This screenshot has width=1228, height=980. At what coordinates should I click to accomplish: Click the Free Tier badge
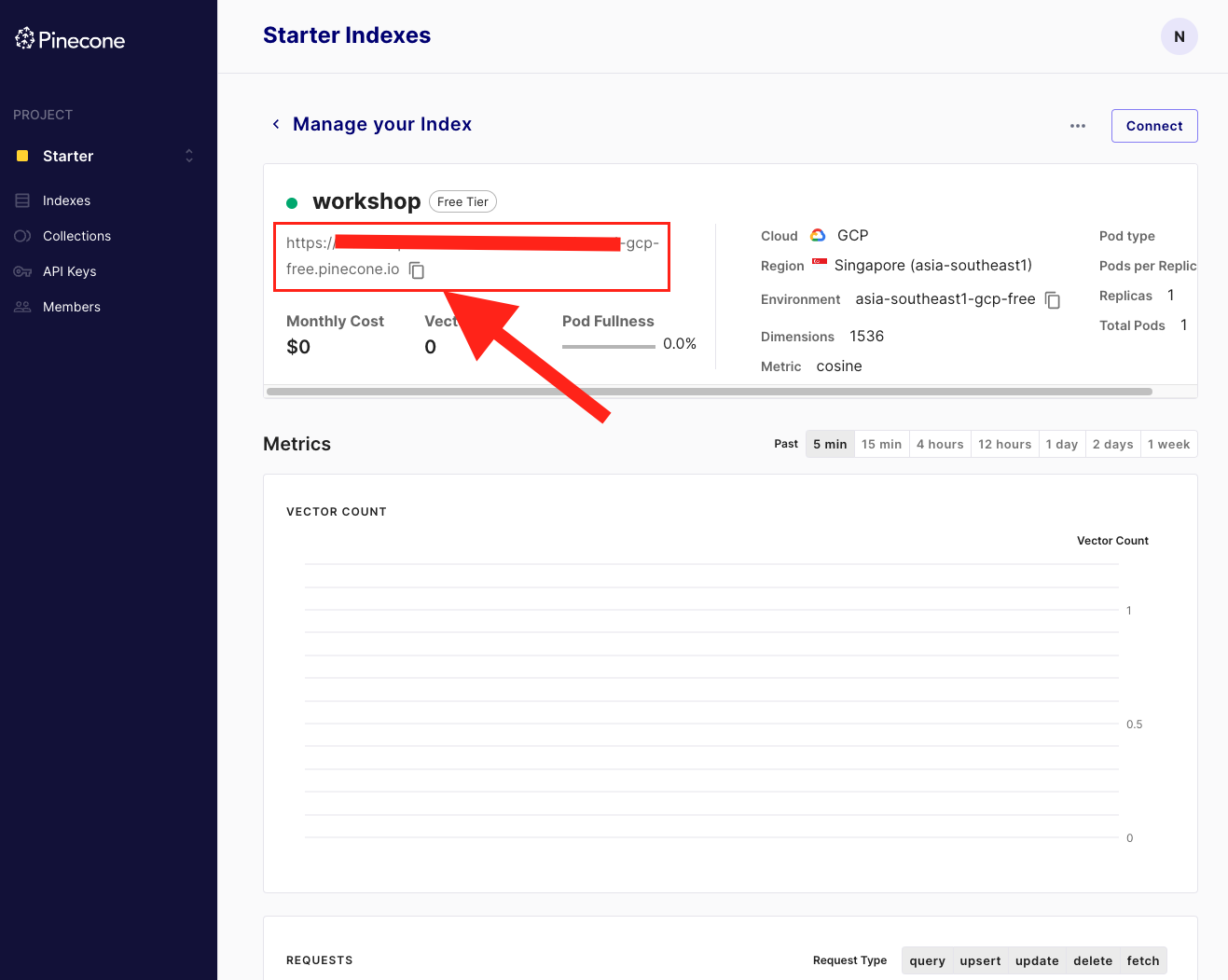(462, 201)
